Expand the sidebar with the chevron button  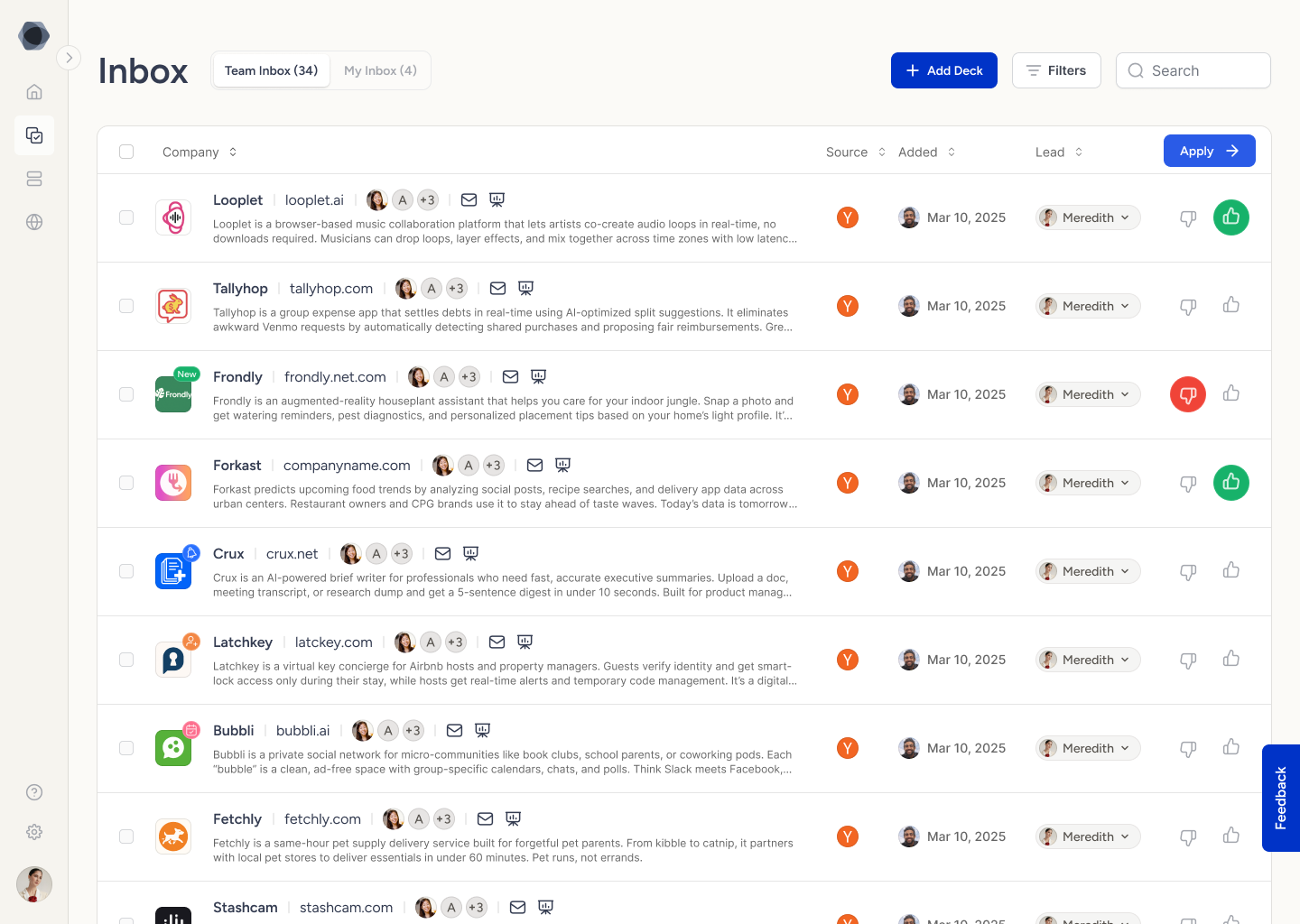[69, 58]
